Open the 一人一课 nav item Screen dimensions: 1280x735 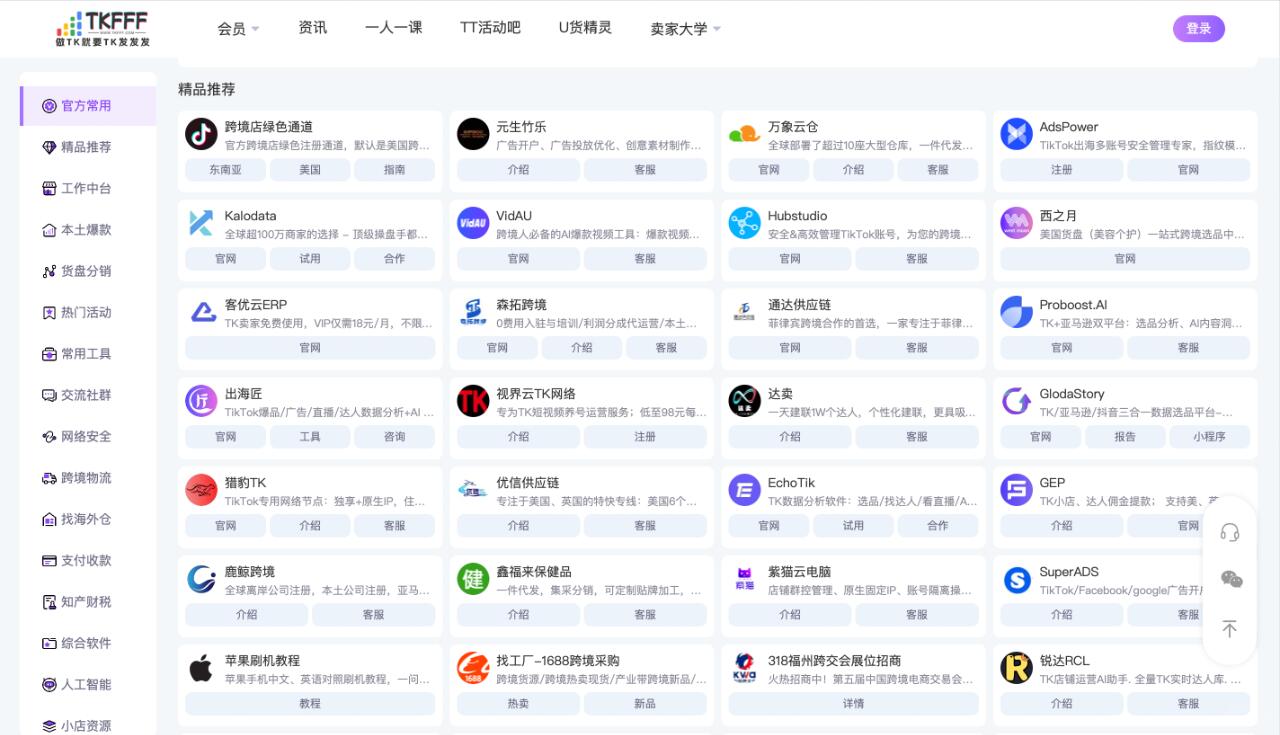pyautogui.click(x=394, y=28)
